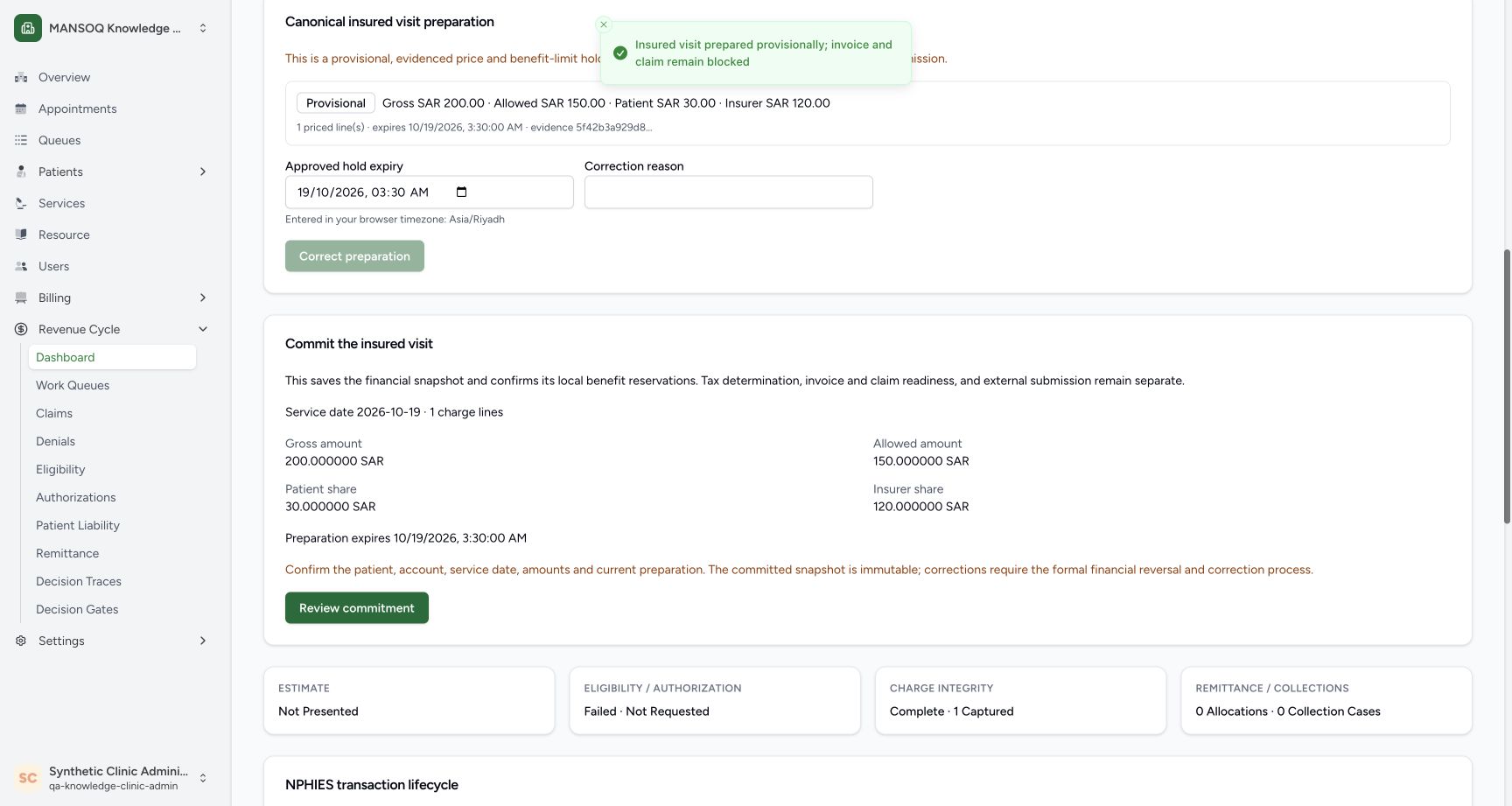Go to Work Queues
1512x806 pixels.
click(112, 385)
